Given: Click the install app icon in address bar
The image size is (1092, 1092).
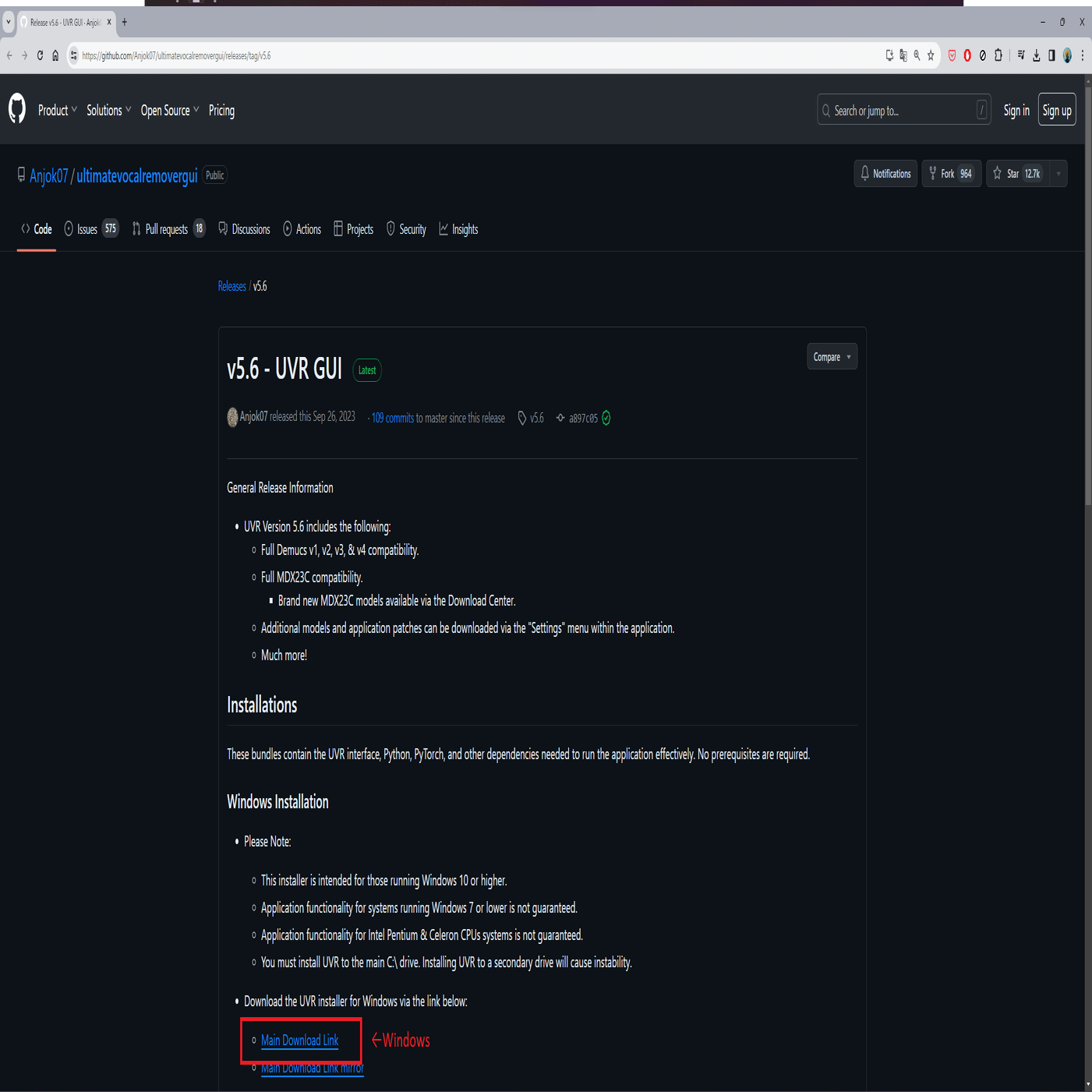Looking at the screenshot, I should pyautogui.click(x=889, y=55).
